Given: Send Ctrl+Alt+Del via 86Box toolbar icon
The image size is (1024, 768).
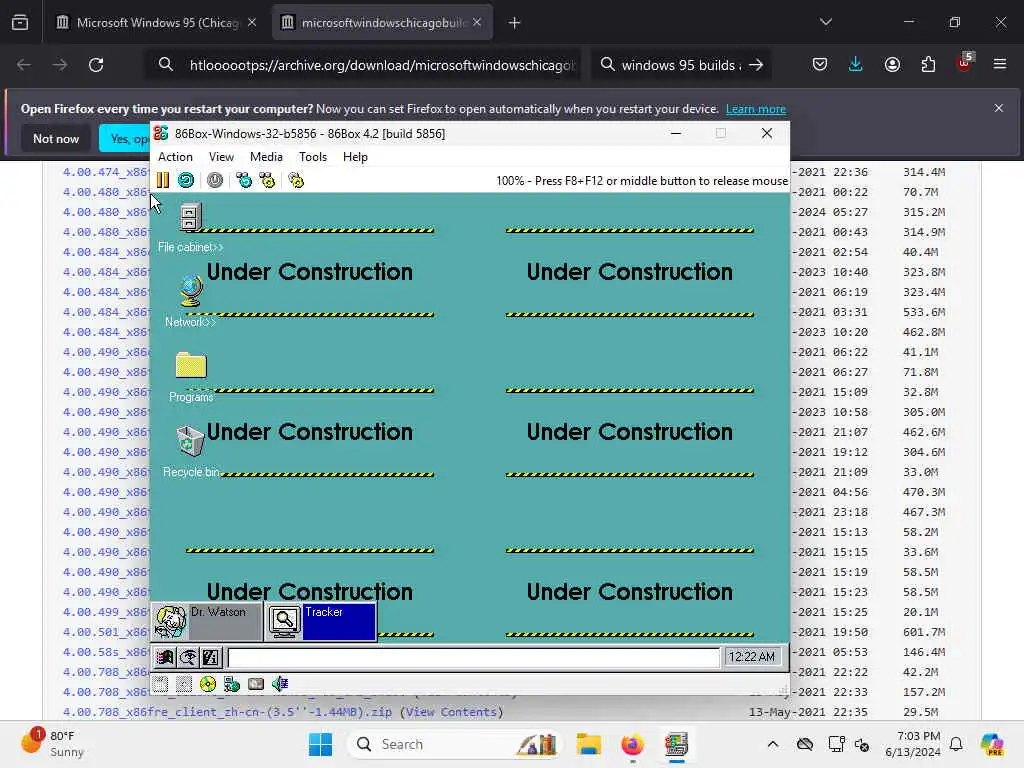Looking at the screenshot, I should tap(244, 180).
